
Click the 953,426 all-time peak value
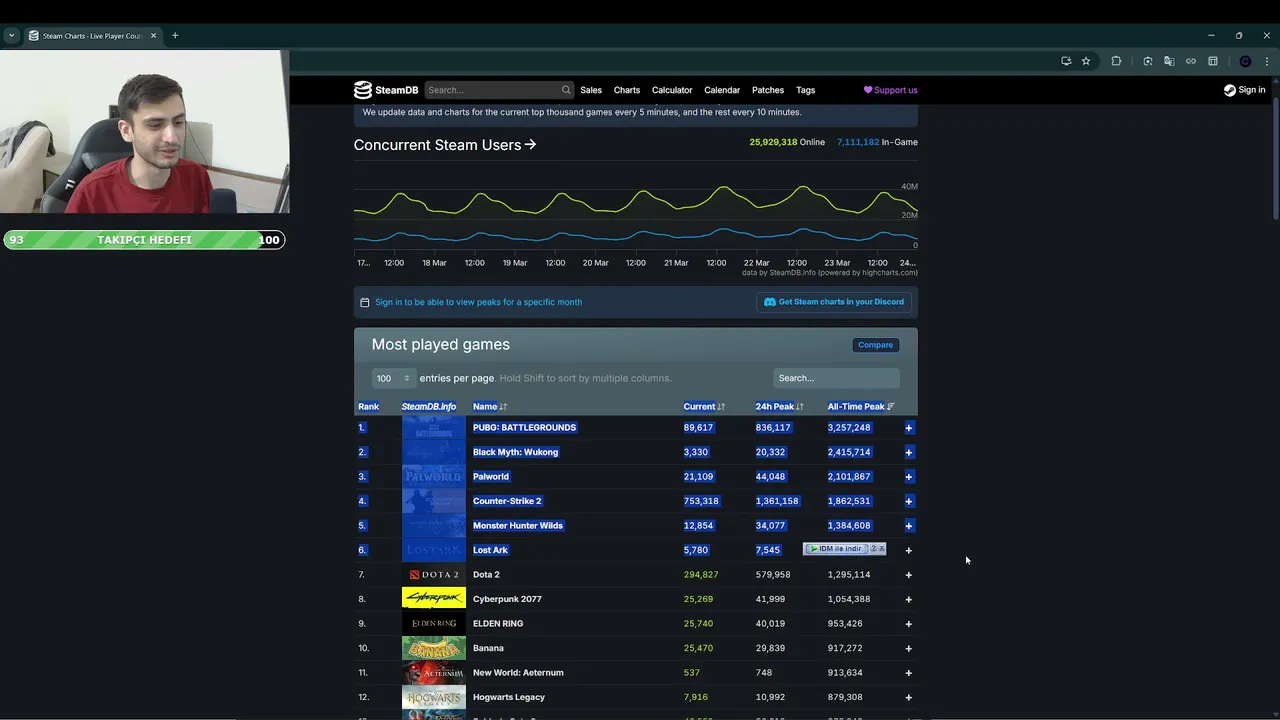click(x=845, y=624)
